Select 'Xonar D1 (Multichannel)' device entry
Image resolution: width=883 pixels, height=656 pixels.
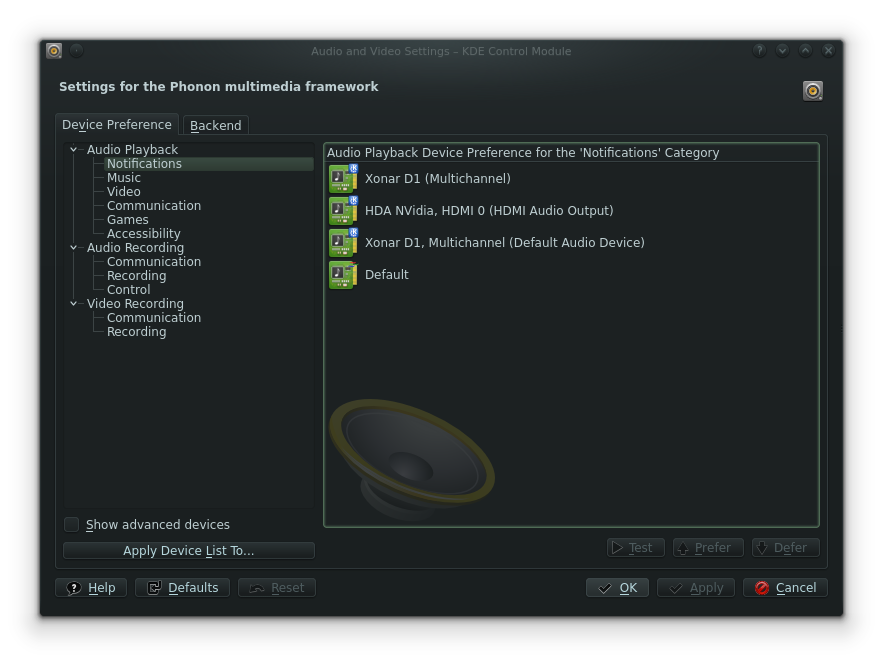[x=571, y=178]
